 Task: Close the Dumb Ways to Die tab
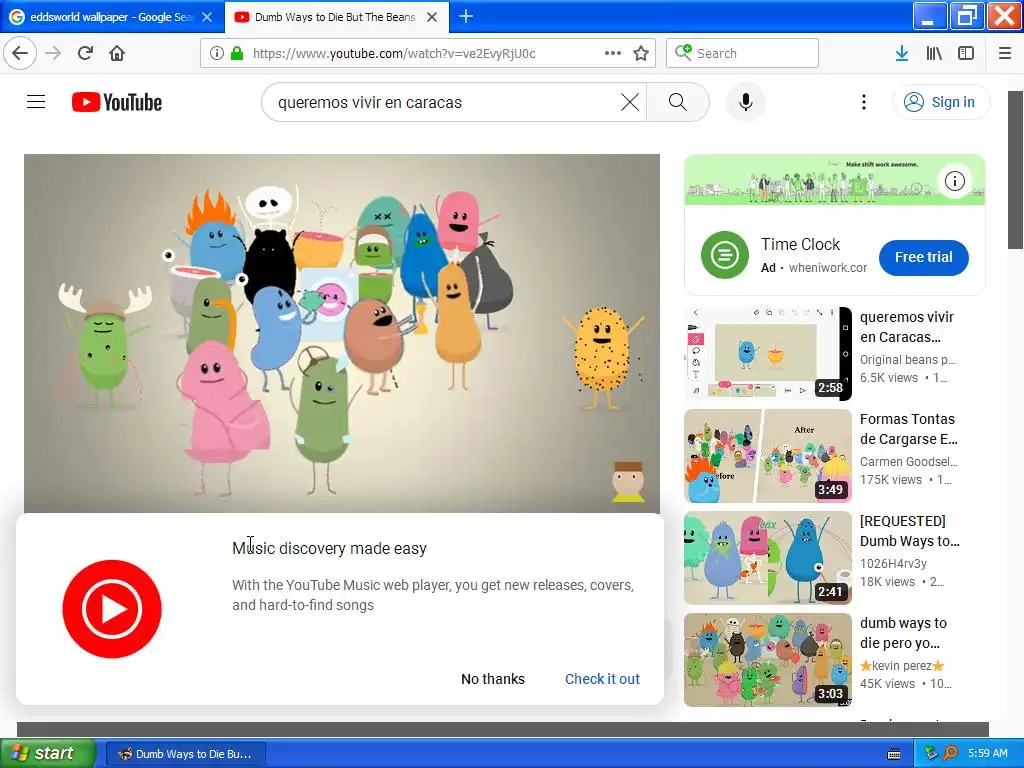coord(432,17)
